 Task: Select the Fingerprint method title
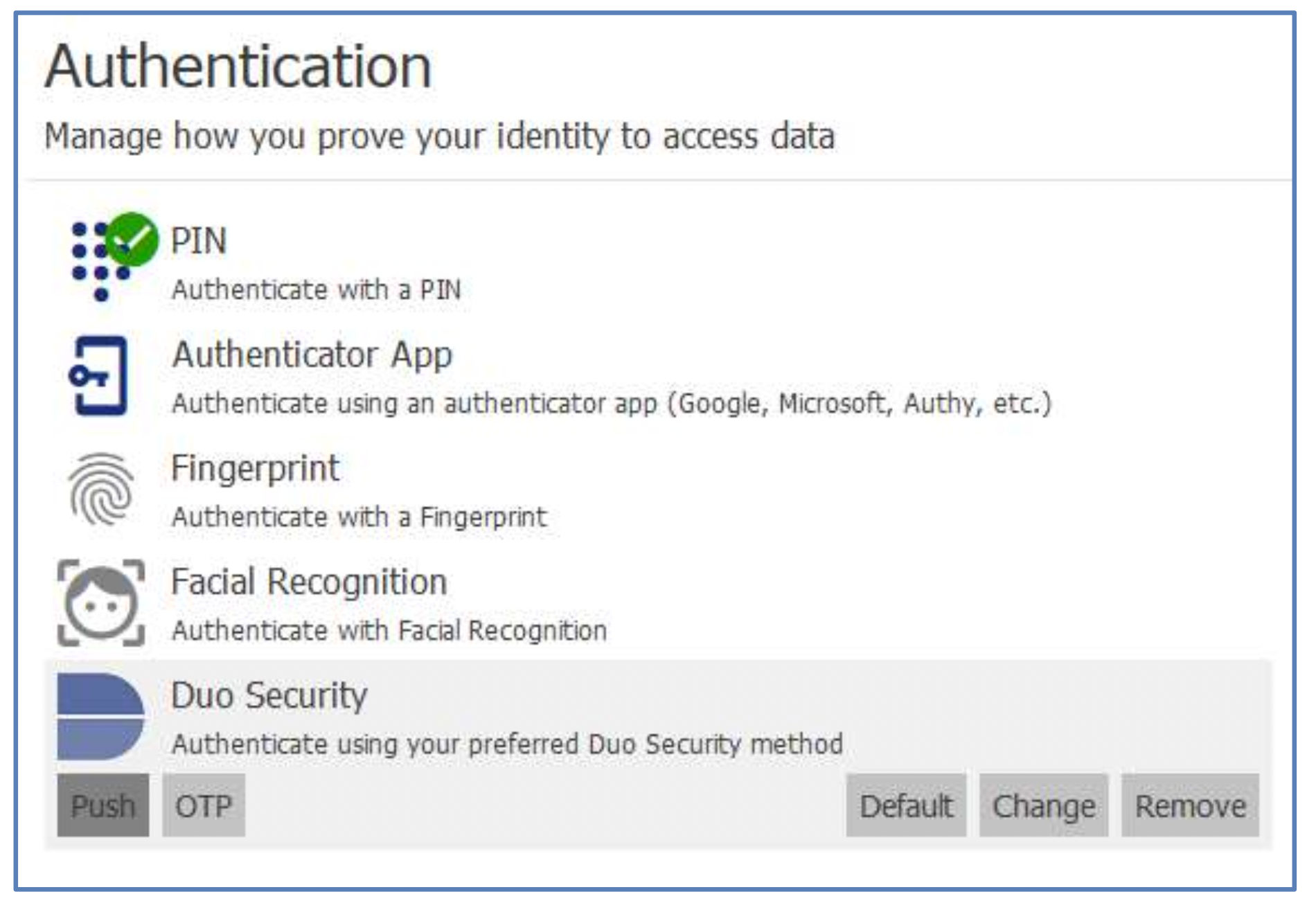point(256,468)
